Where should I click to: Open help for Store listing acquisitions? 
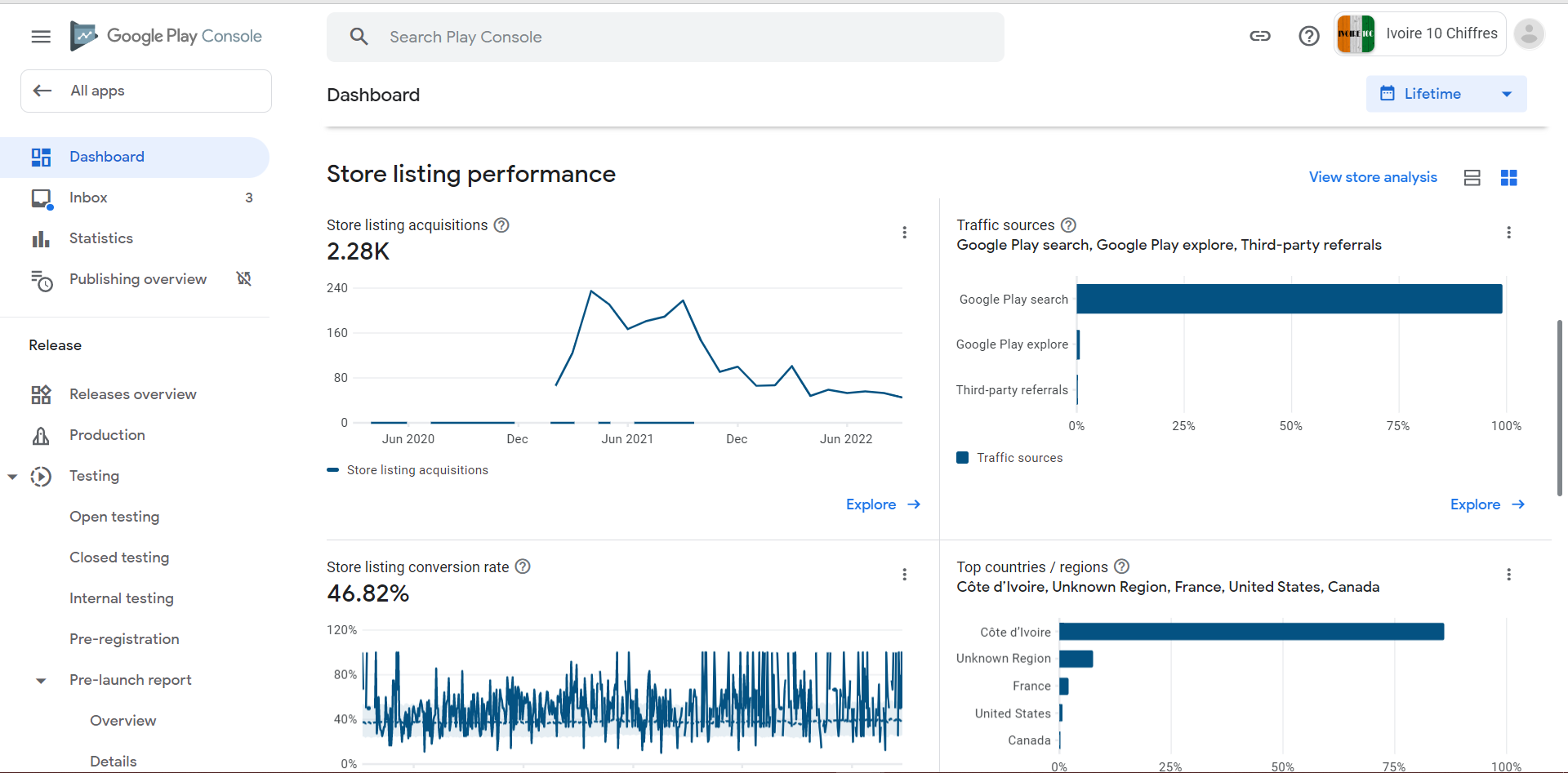501,225
